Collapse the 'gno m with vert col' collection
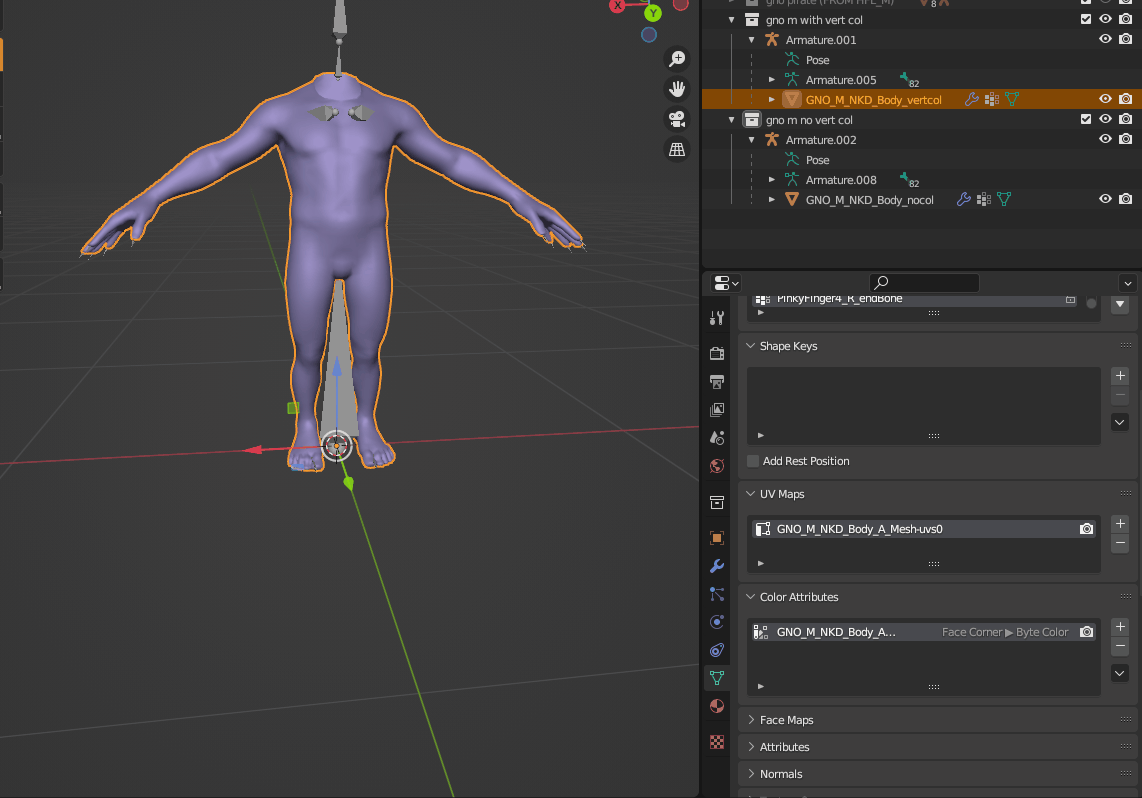This screenshot has height=798, width=1142. 732,20
